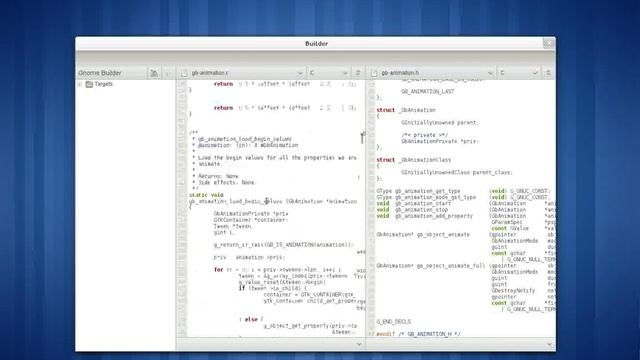Viewport: 640px width, 360px height.
Task: Click 'G_END_DECLS' in the right editor
Action: click(393, 322)
